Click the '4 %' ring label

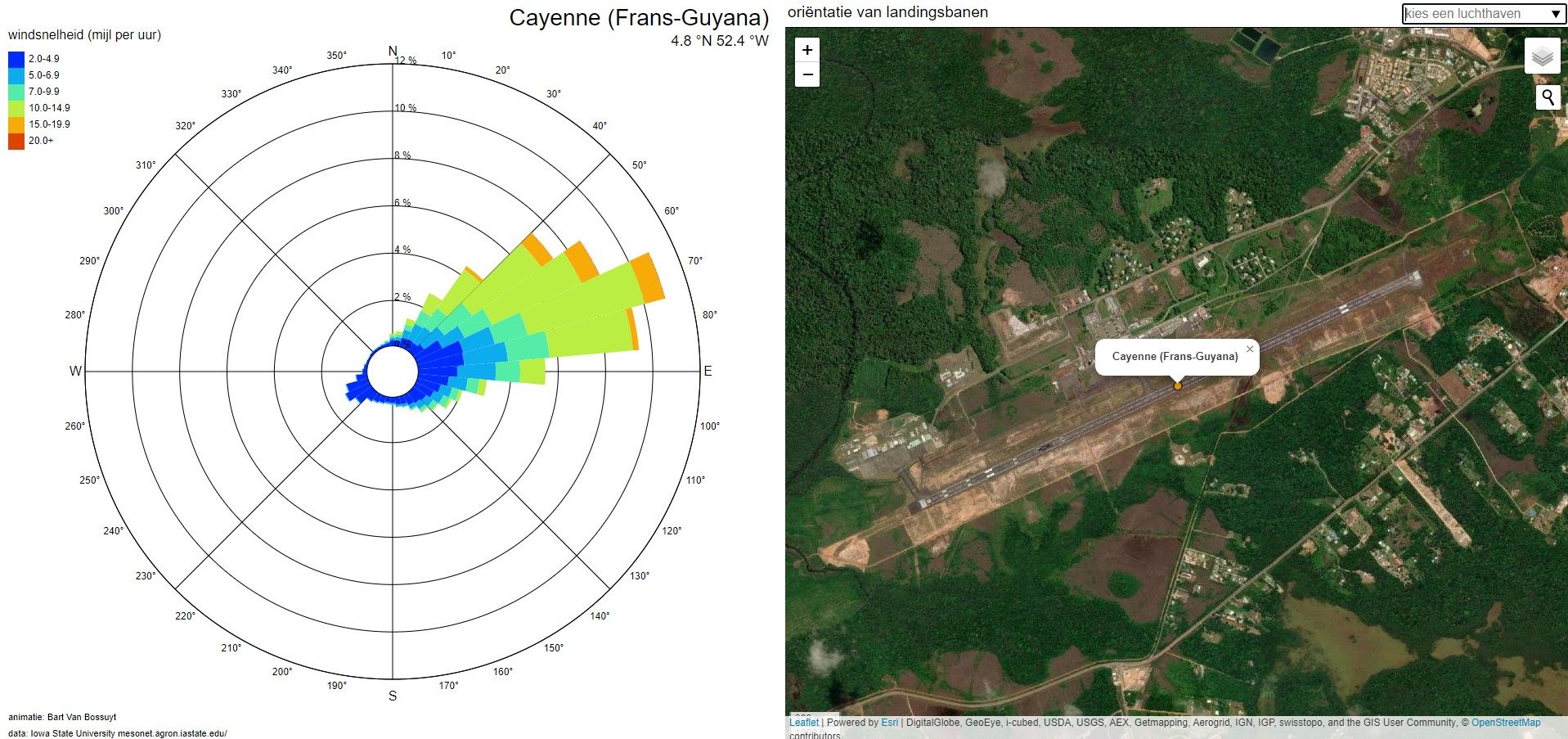coord(402,250)
